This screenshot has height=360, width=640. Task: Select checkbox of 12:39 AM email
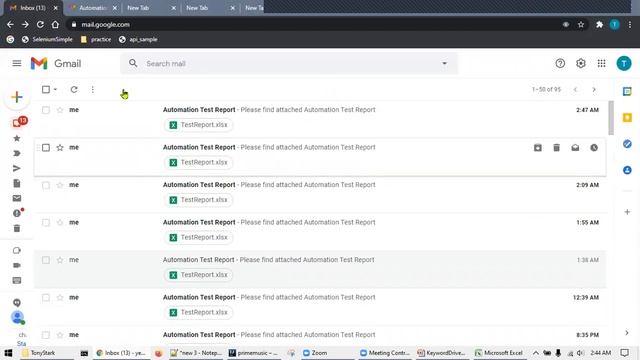[x=46, y=298]
